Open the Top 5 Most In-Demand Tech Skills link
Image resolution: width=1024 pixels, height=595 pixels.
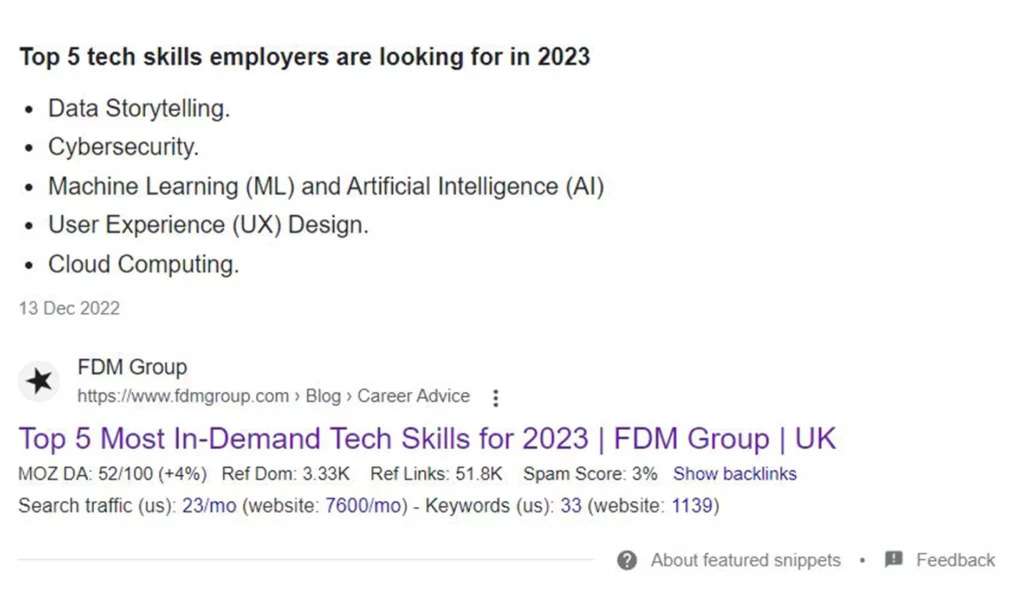pos(427,438)
